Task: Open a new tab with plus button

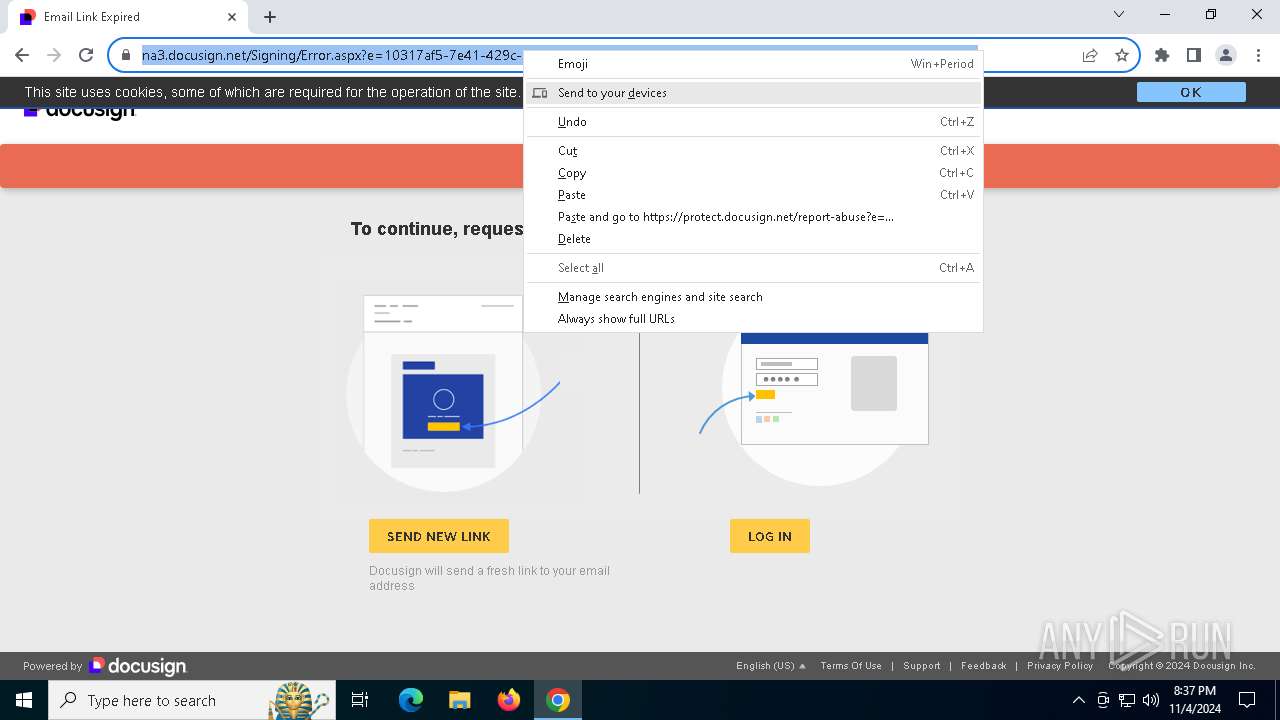Action: (270, 17)
